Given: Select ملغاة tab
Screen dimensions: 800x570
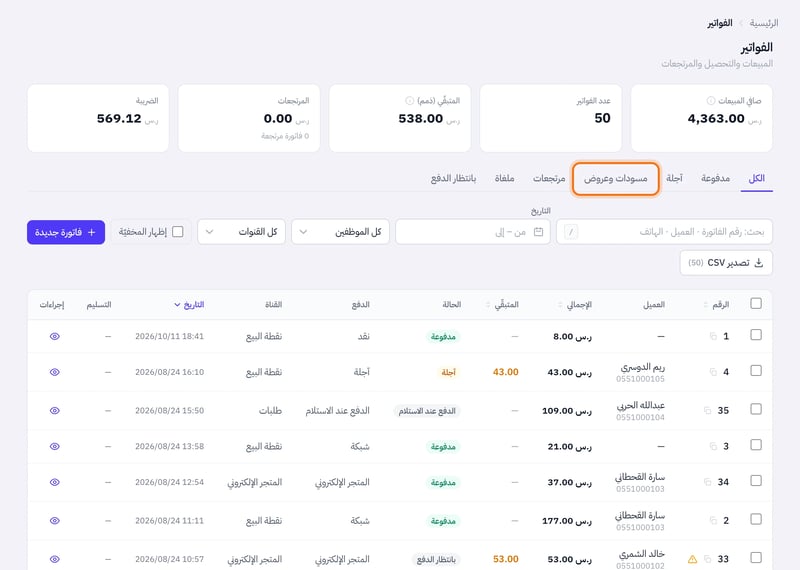Looking at the screenshot, I should 504,178.
